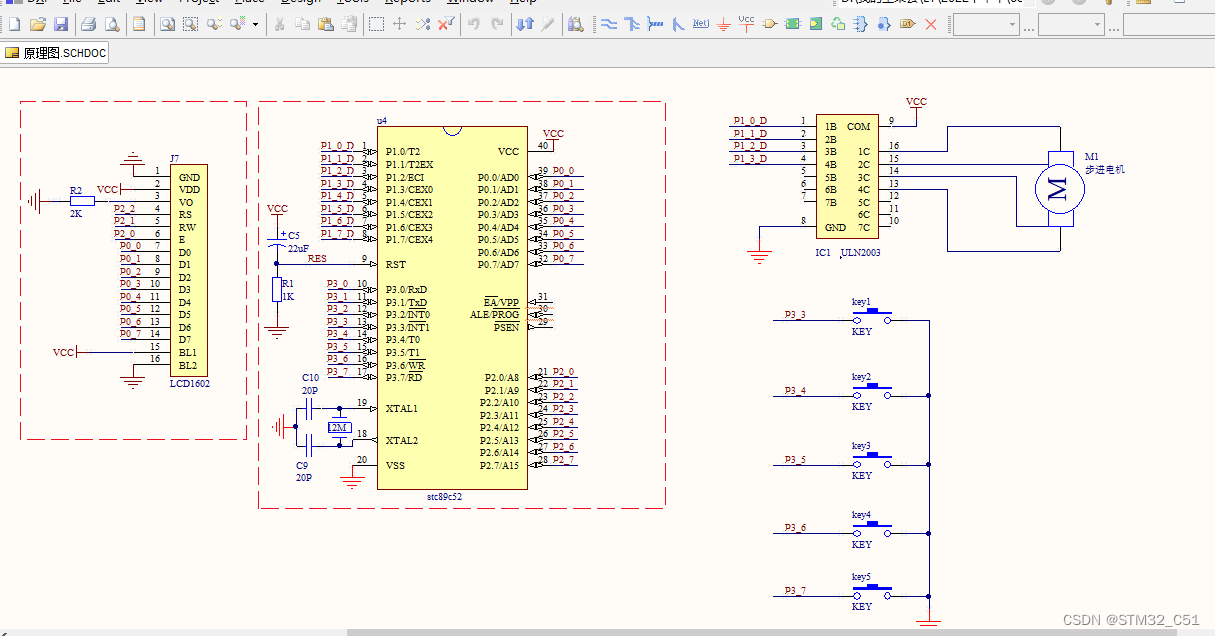
Task: Choose the Place Net Label icon
Action: point(700,24)
